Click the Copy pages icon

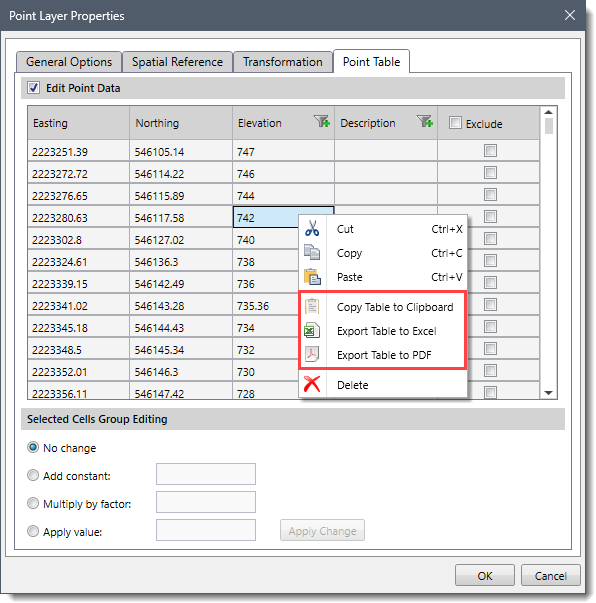[x=312, y=252]
